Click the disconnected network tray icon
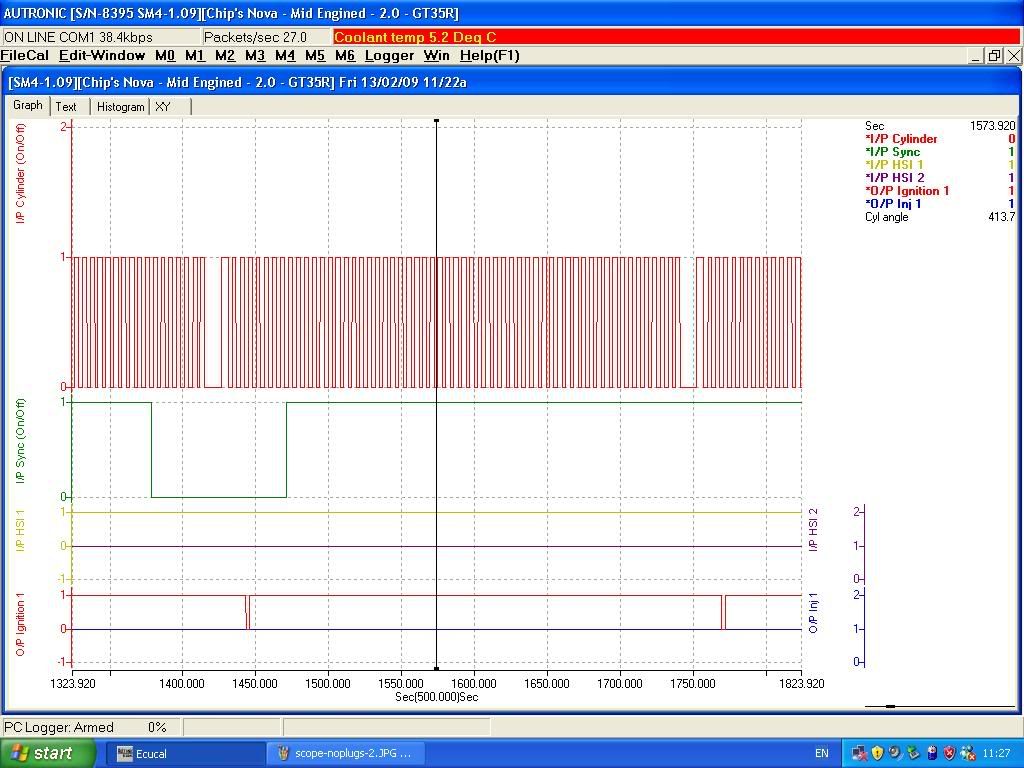1024x768 pixels. 859,754
